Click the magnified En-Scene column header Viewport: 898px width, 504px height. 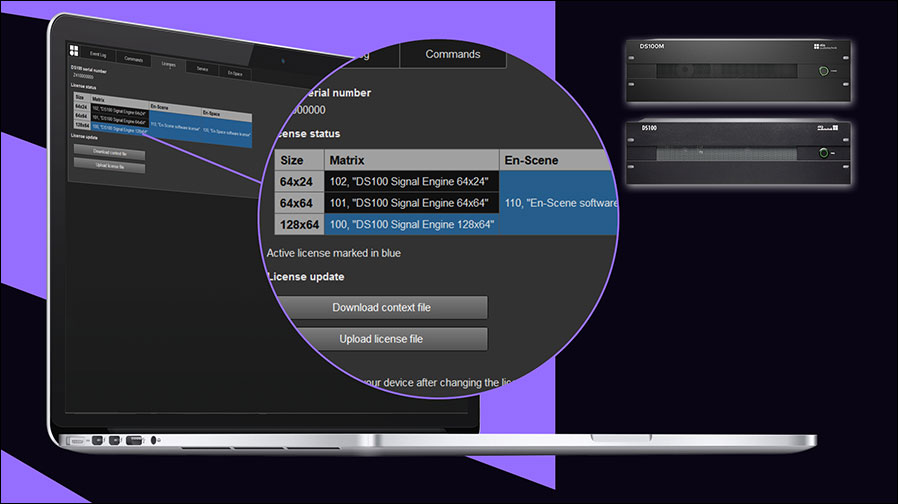click(x=556, y=160)
